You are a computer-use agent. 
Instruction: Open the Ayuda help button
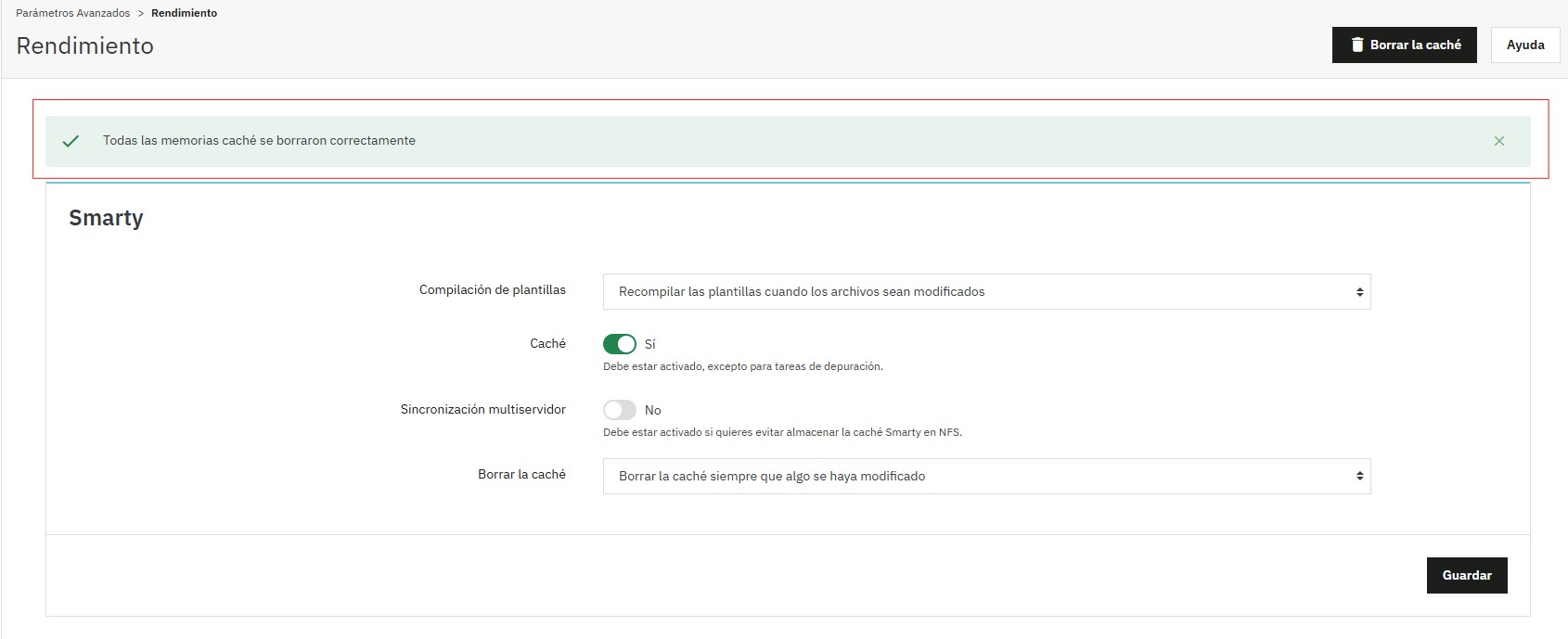coord(1524,45)
